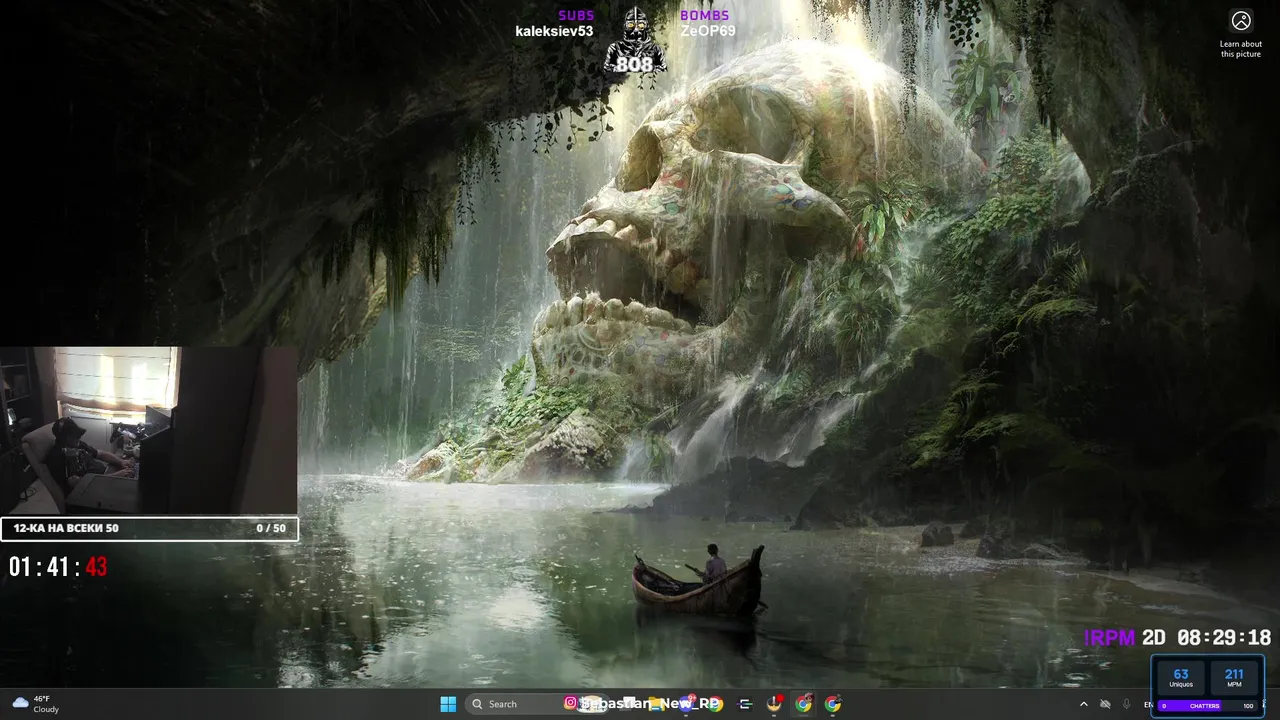
Task: Click the latest sub name kaleksiev53
Action: [554, 31]
